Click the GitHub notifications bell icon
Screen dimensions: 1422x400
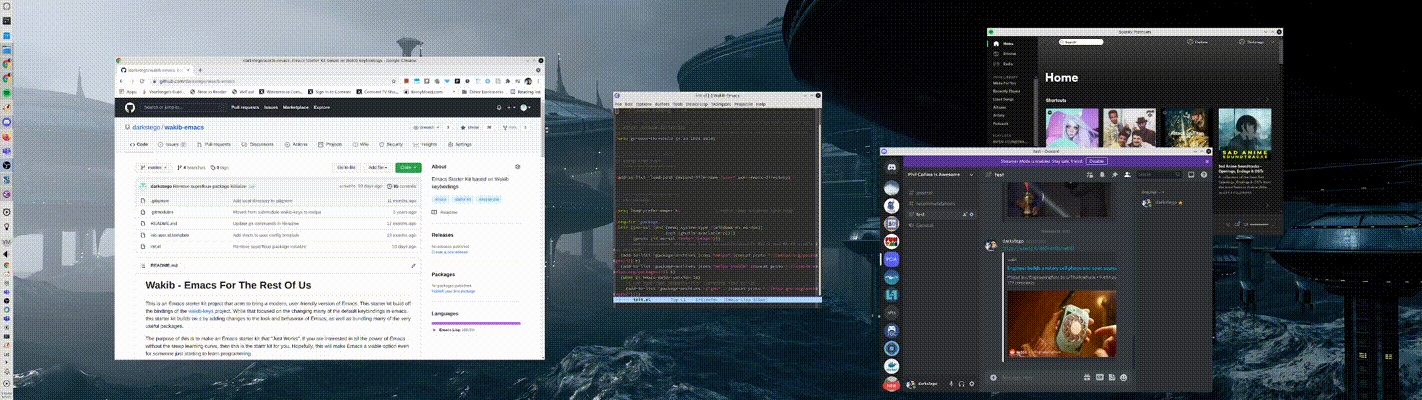499,107
